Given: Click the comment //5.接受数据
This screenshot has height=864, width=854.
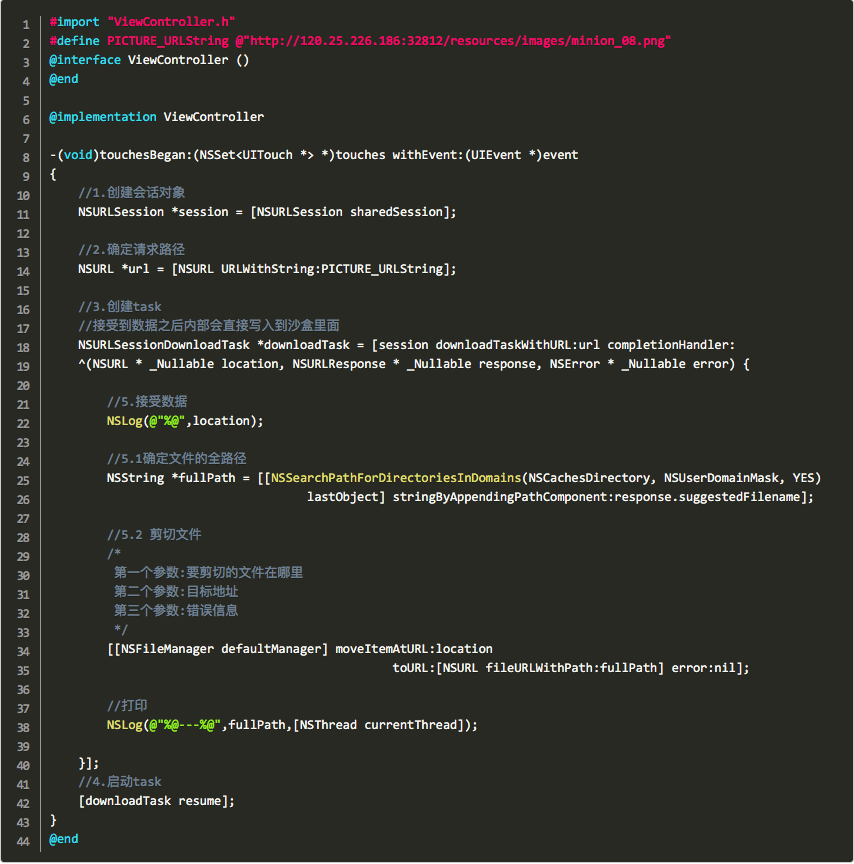Looking at the screenshot, I should (147, 402).
